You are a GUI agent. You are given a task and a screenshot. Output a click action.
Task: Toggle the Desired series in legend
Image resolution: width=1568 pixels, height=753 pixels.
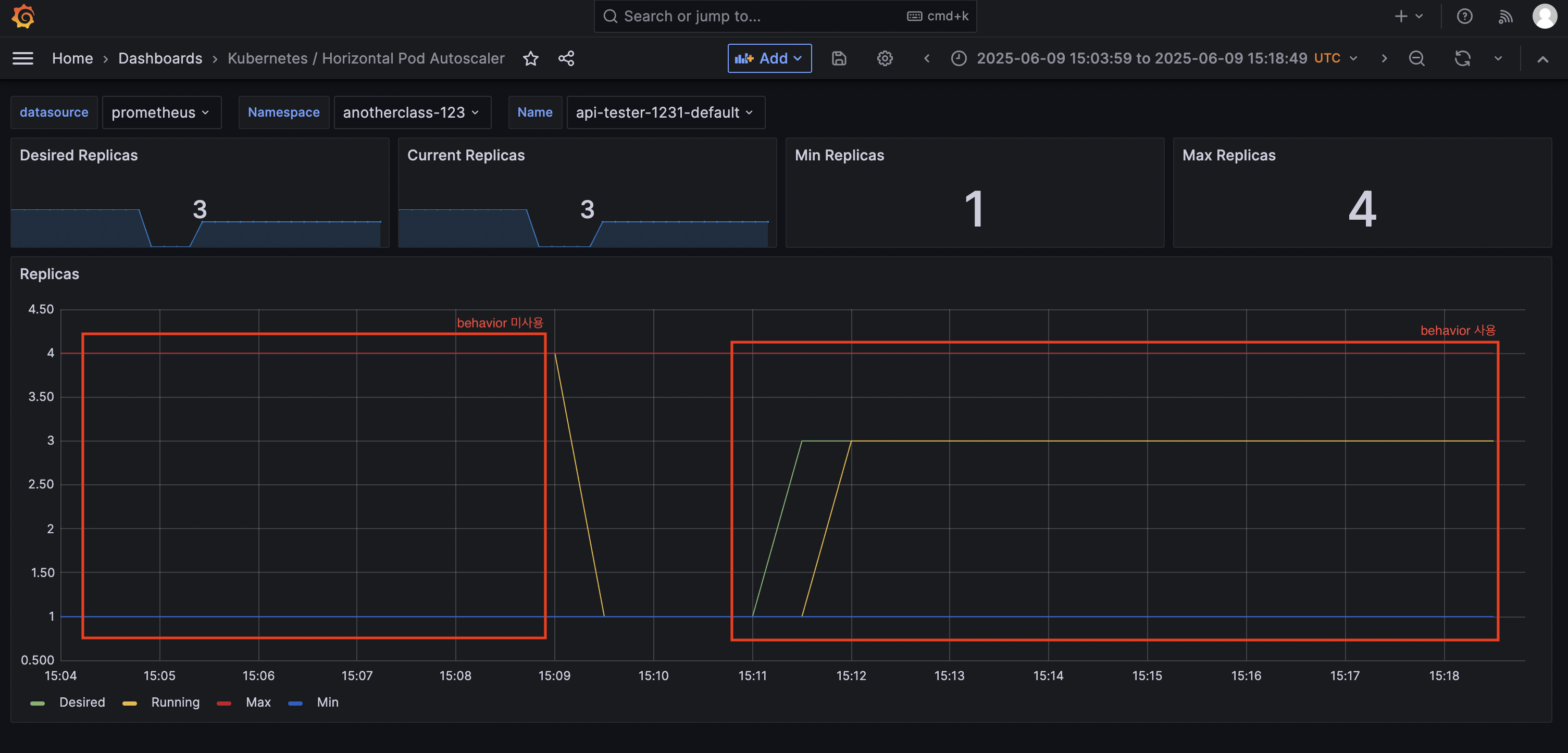(82, 702)
